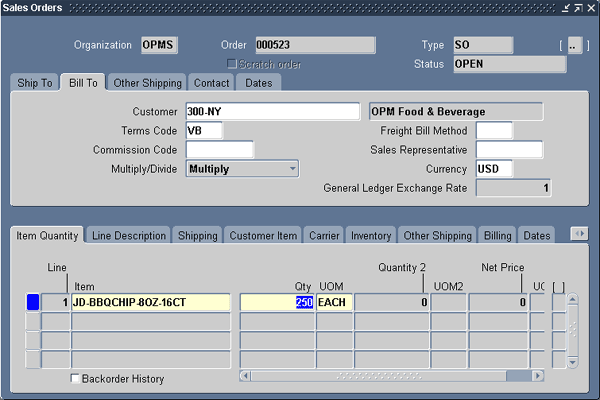Image resolution: width=600 pixels, height=400 pixels.
Task: Click the Currency field USD
Action: pos(494,169)
